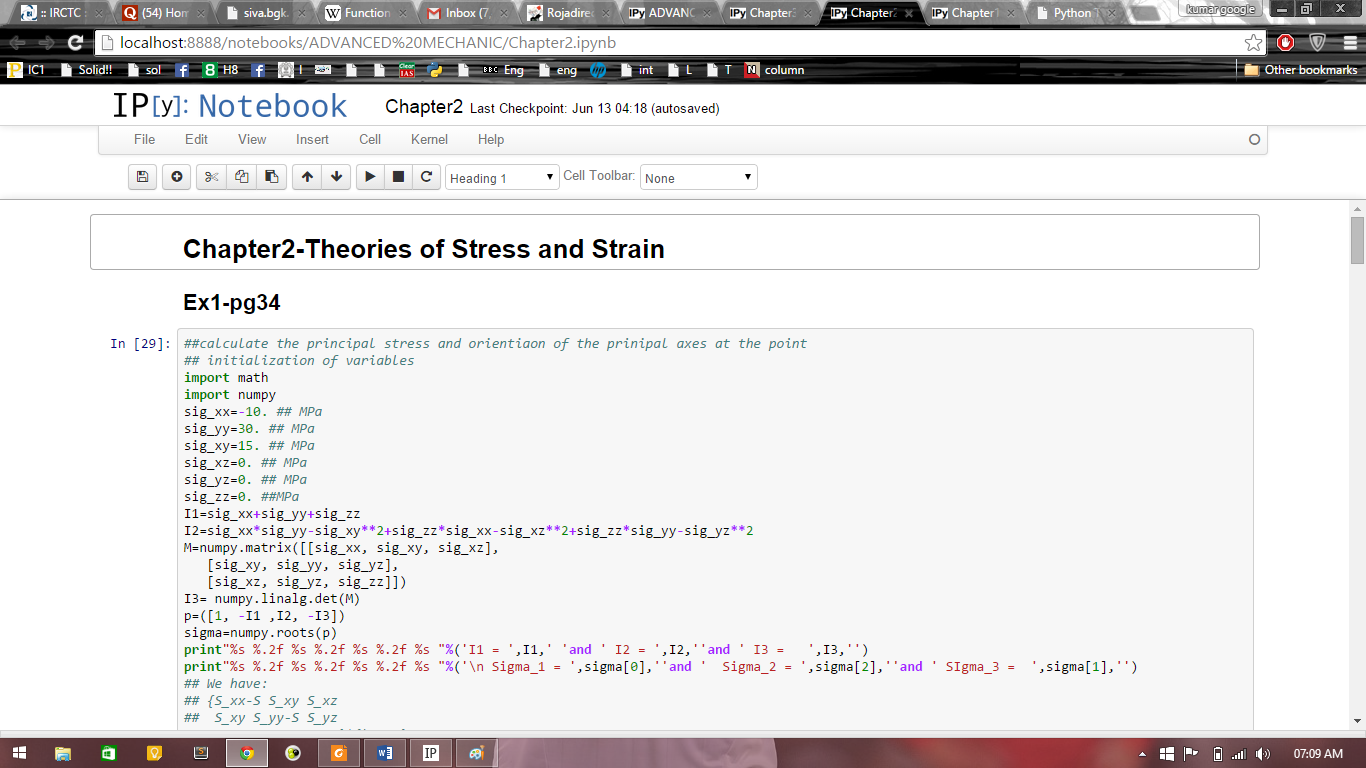This screenshot has height=768, width=1366.
Task: Switch to the Inbox browser tab
Action: pyautogui.click(x=460, y=13)
